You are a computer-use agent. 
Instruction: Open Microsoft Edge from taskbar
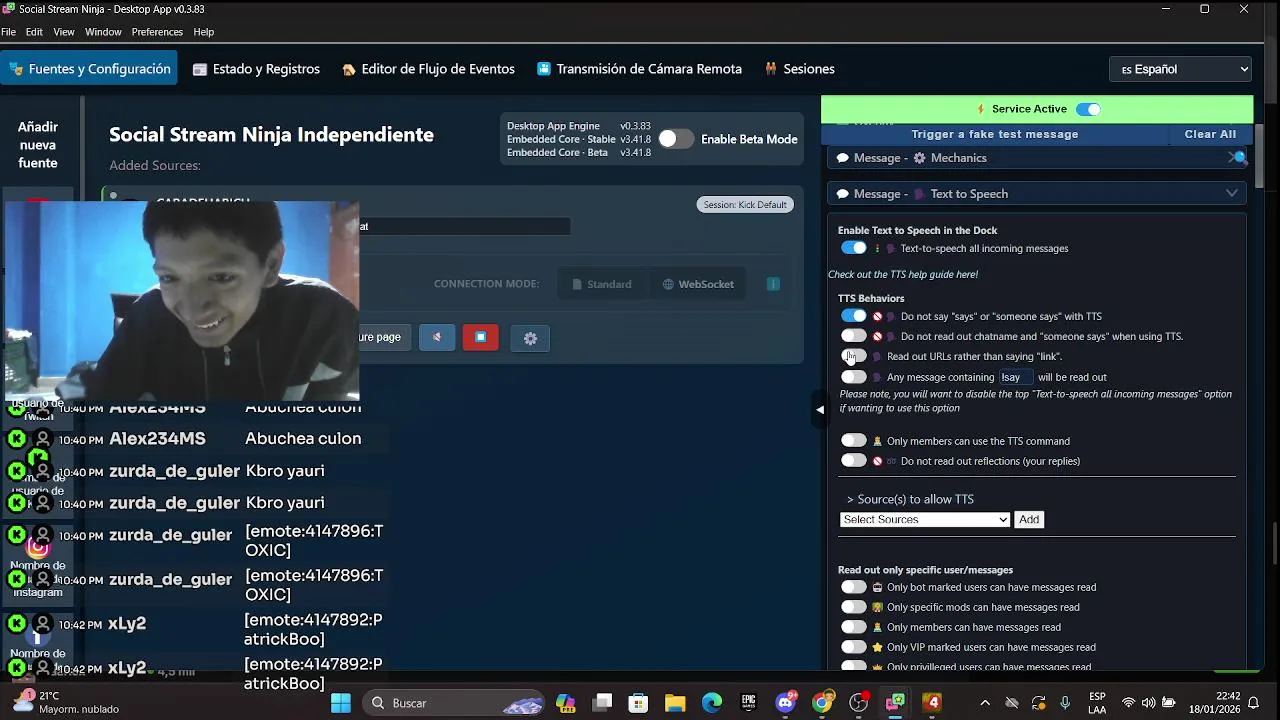click(x=712, y=703)
